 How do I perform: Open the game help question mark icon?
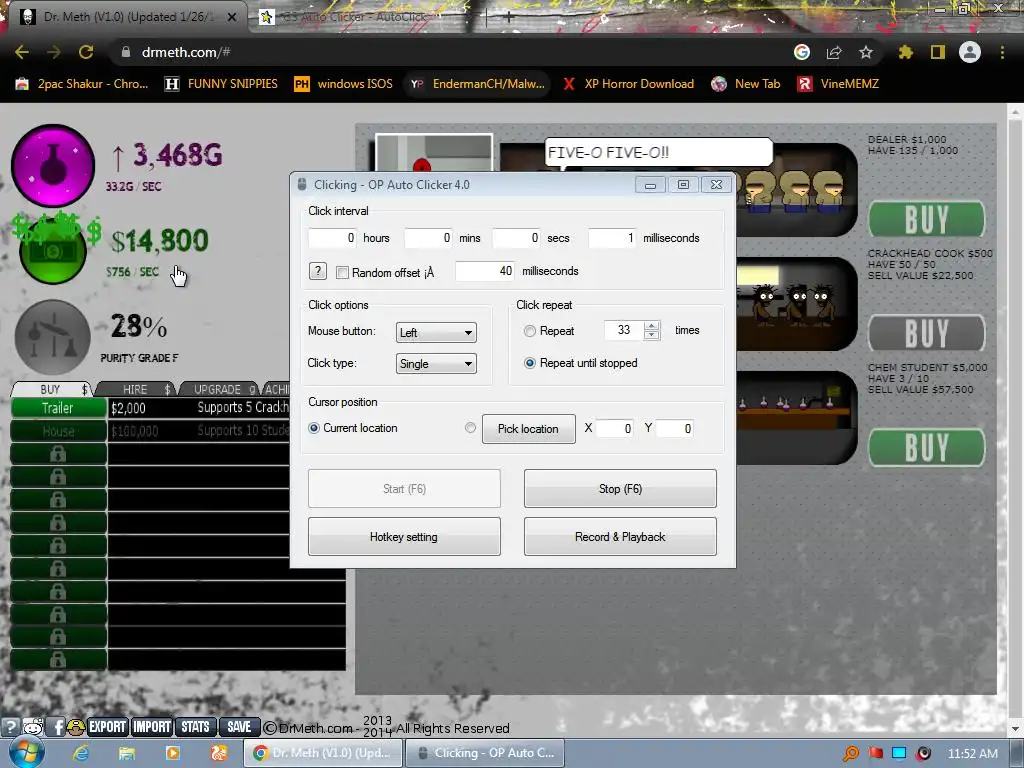10,727
